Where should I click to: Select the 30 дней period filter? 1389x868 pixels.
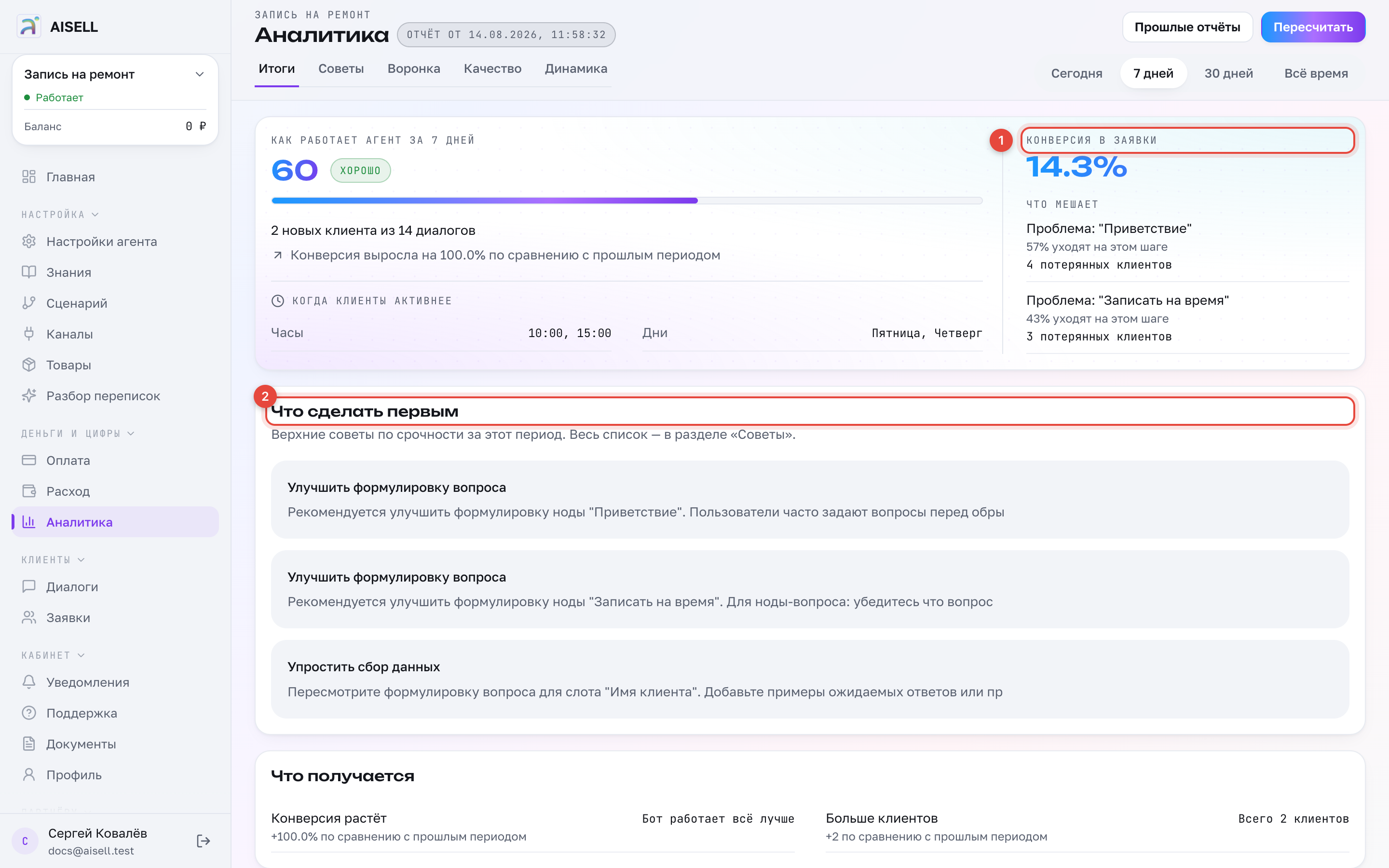(x=1228, y=73)
